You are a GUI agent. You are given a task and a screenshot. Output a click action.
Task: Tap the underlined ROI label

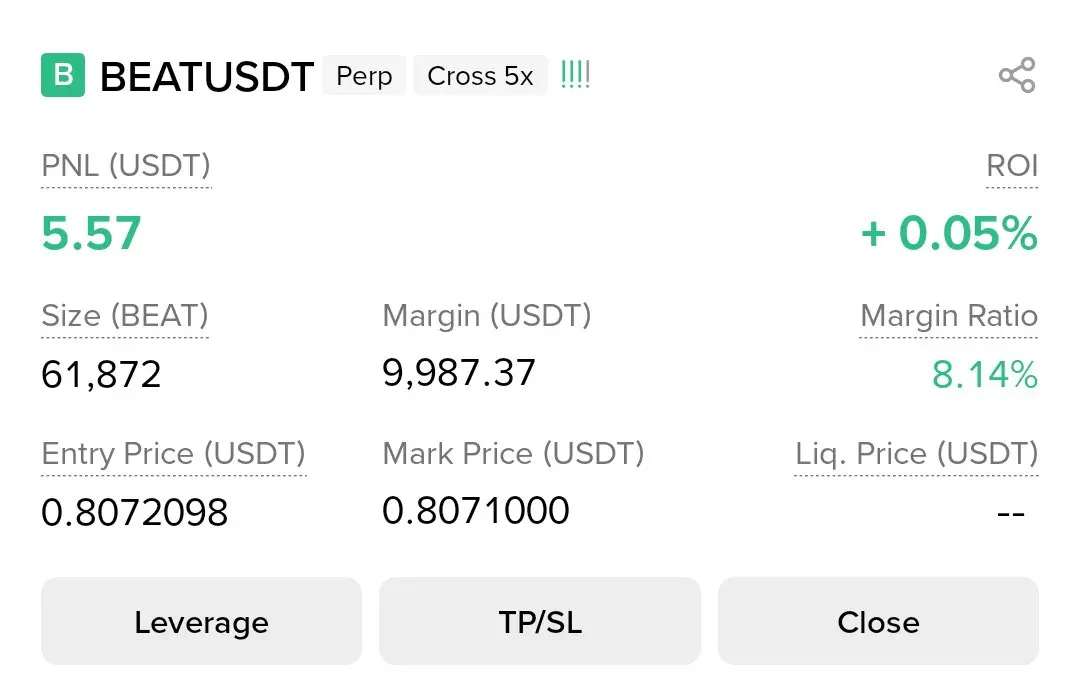coord(1012,166)
